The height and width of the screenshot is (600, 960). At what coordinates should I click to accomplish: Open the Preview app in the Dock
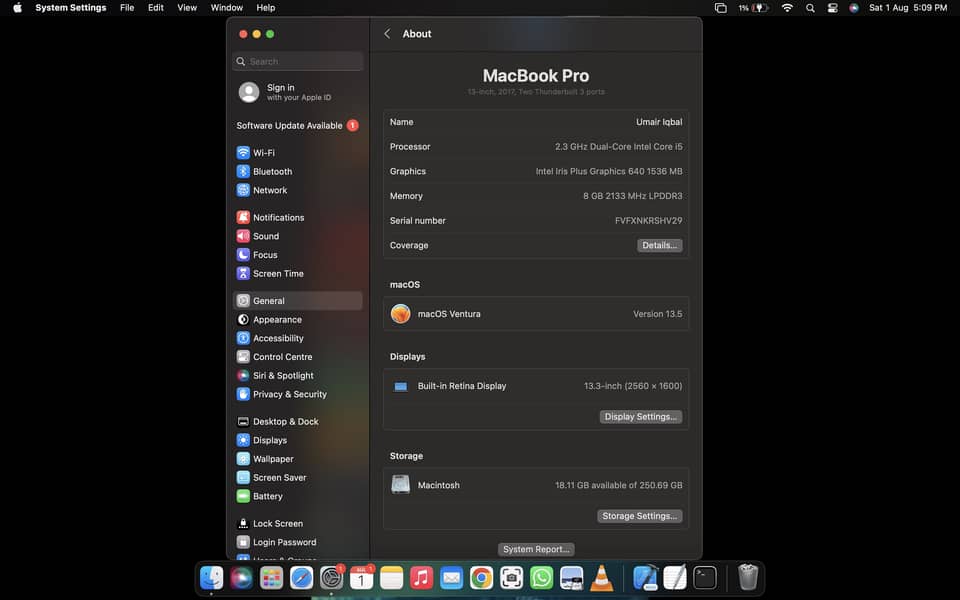pos(571,577)
